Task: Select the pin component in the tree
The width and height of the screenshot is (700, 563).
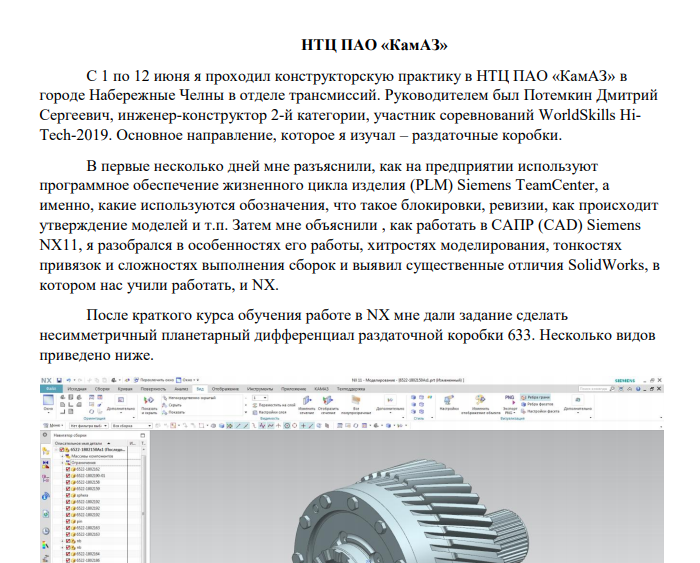Action: 79,521
